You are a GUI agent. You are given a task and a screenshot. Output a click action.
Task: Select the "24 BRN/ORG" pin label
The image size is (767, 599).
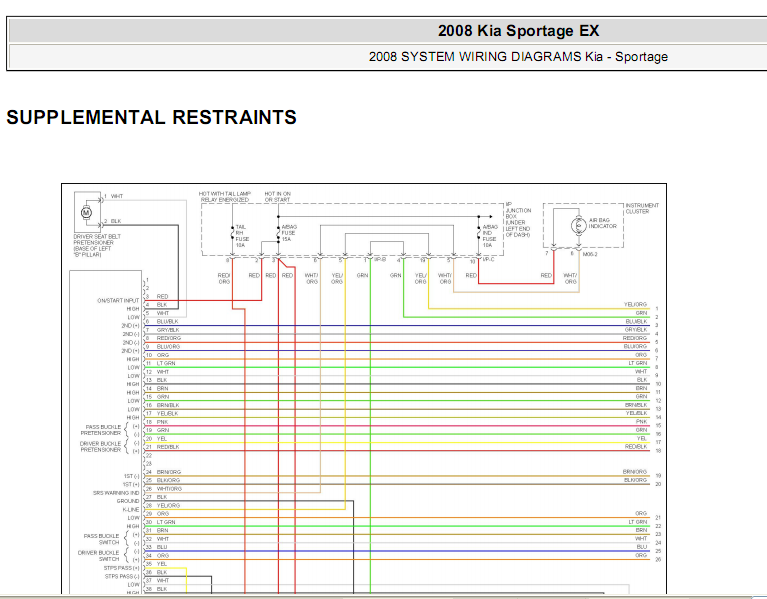(x=163, y=472)
